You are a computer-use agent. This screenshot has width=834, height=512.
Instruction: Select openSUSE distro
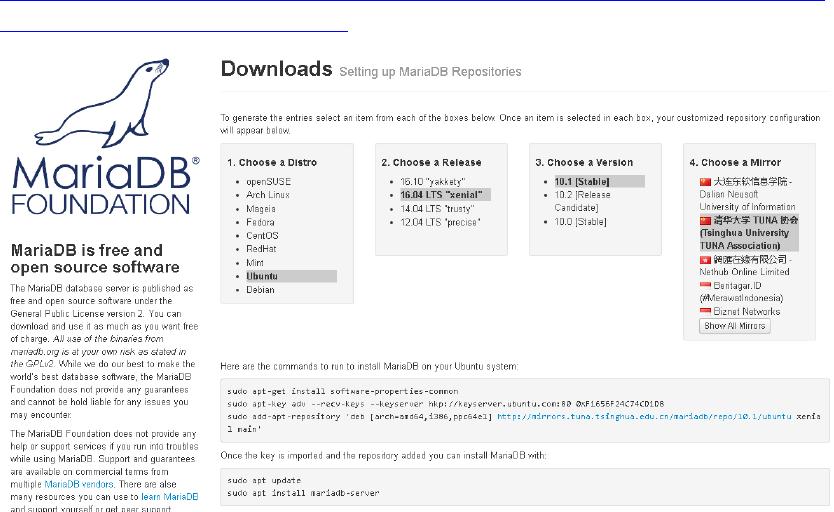(268, 182)
